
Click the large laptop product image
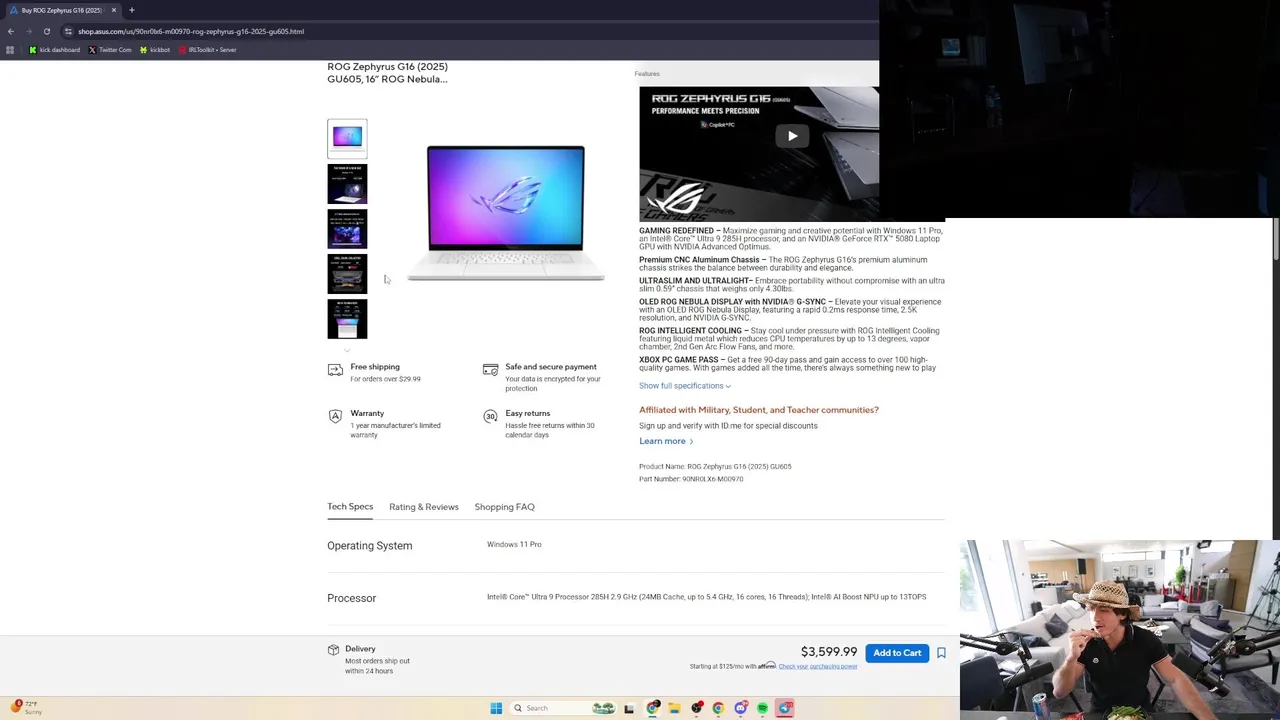point(506,213)
